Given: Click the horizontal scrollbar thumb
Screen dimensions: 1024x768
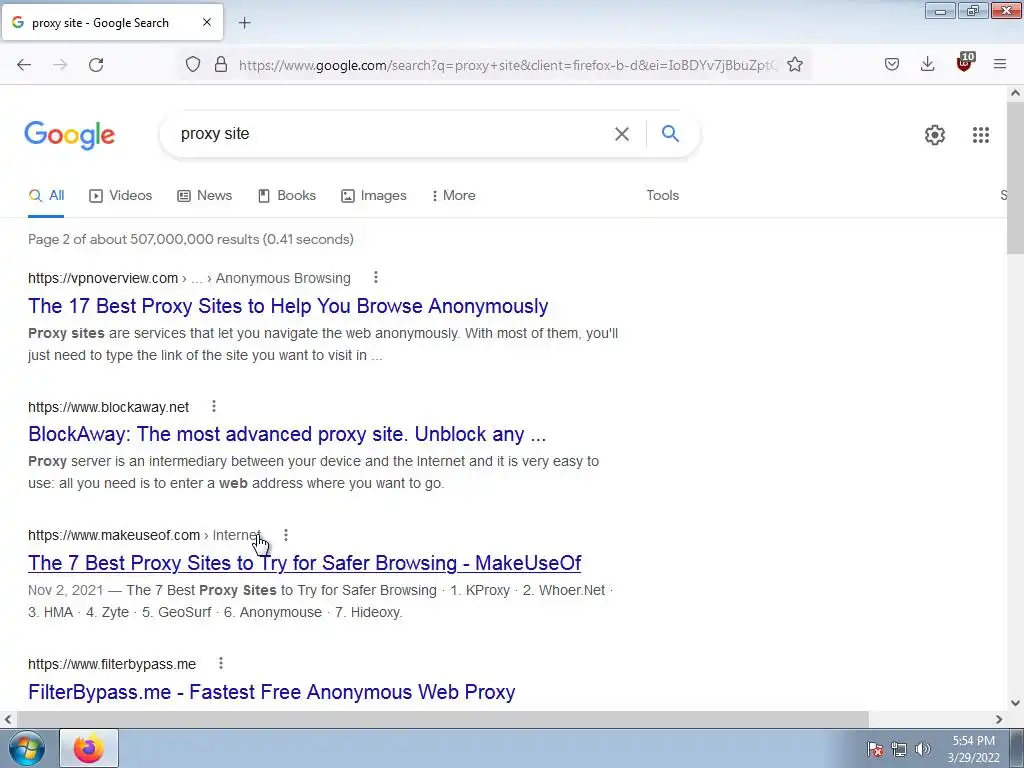Looking at the screenshot, I should 442,719.
